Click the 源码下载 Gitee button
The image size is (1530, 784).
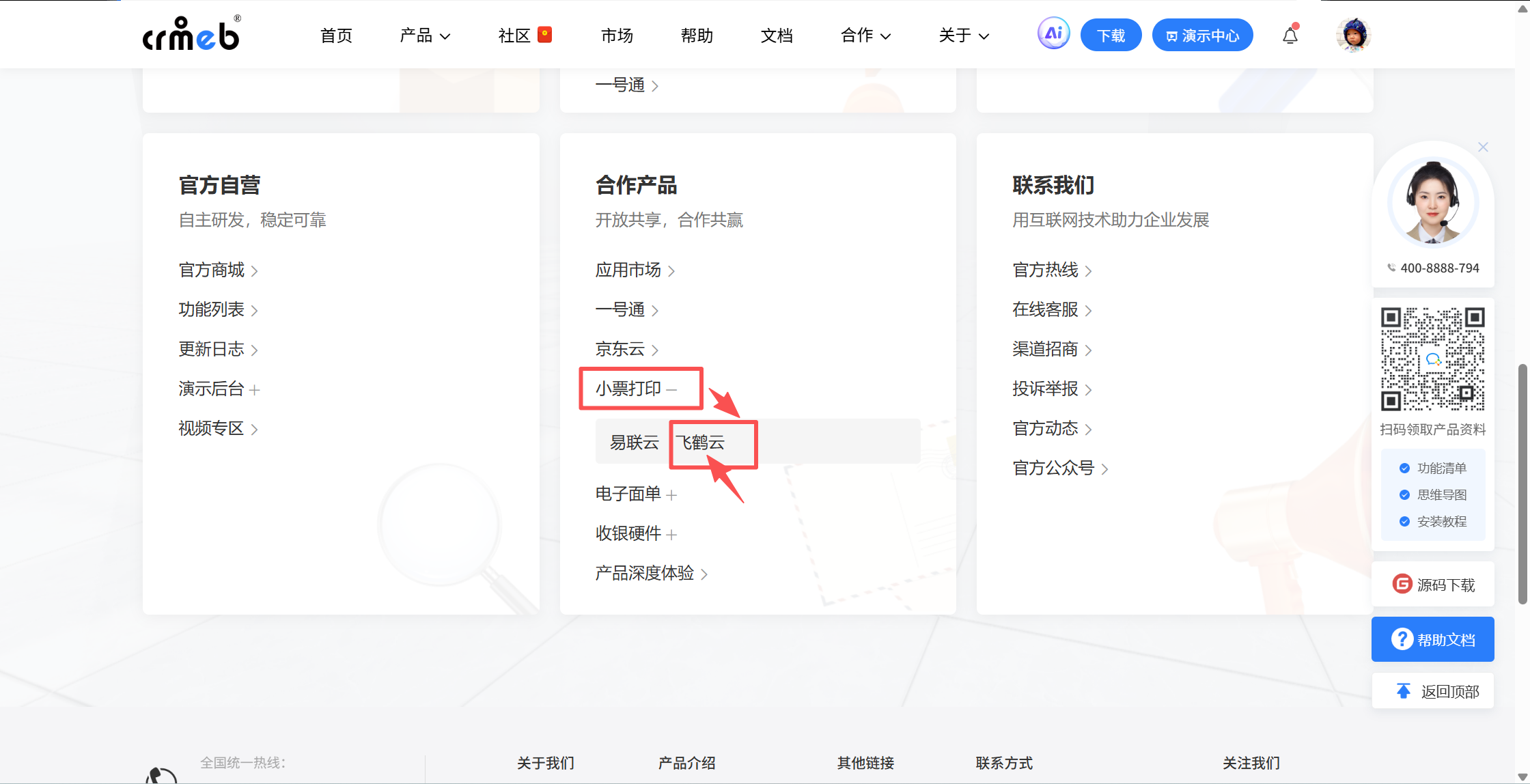(x=1433, y=585)
